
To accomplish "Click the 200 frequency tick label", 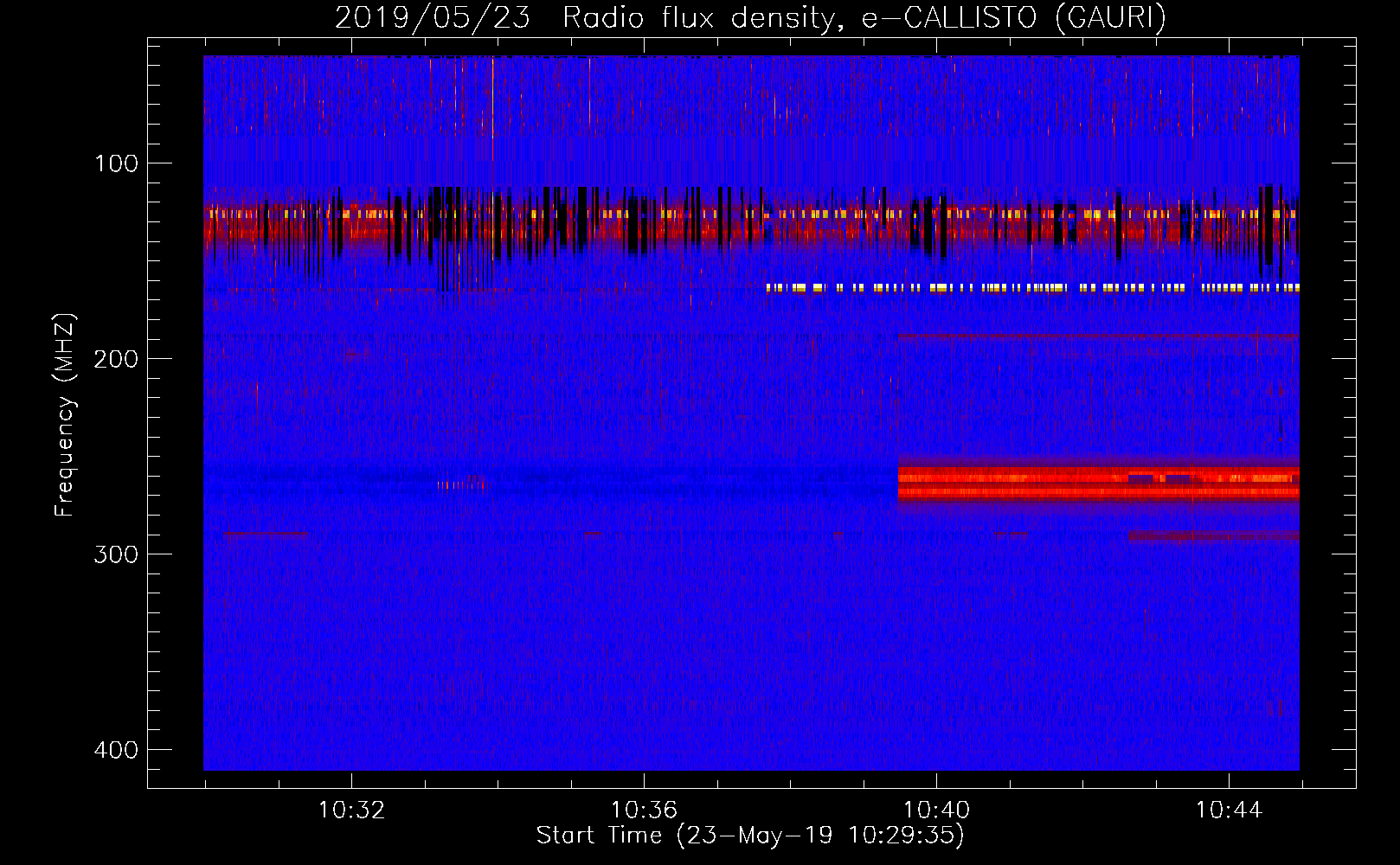I will [x=116, y=358].
